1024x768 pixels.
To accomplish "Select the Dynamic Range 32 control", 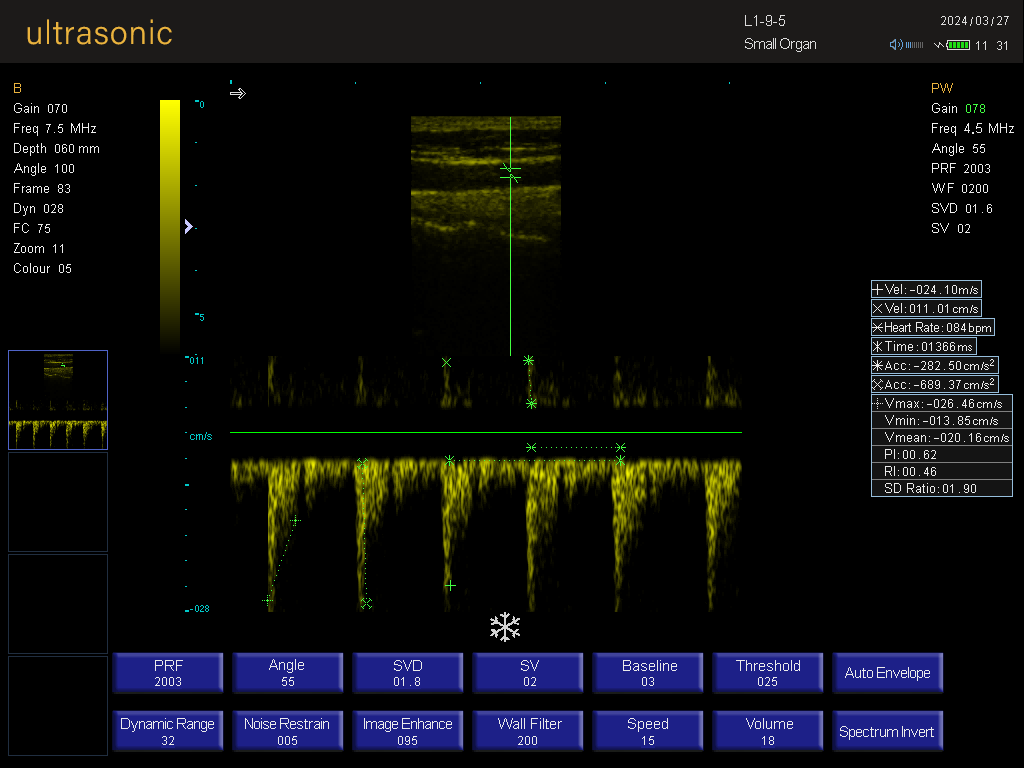I will coord(168,732).
